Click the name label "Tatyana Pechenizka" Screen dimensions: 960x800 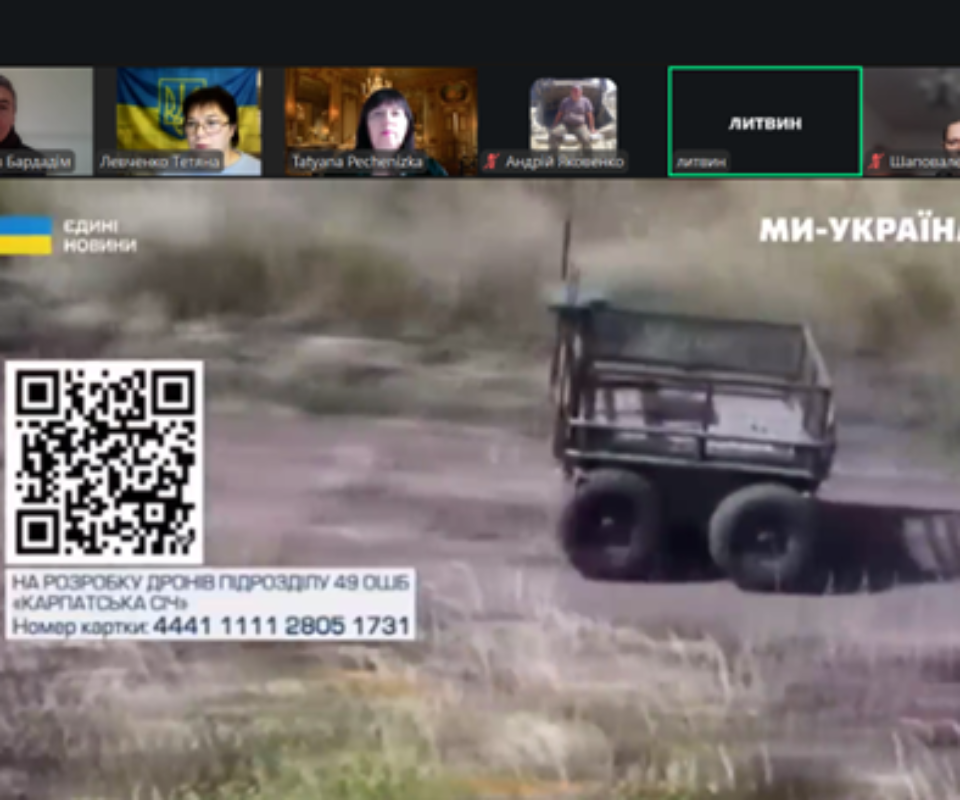[x=357, y=162]
